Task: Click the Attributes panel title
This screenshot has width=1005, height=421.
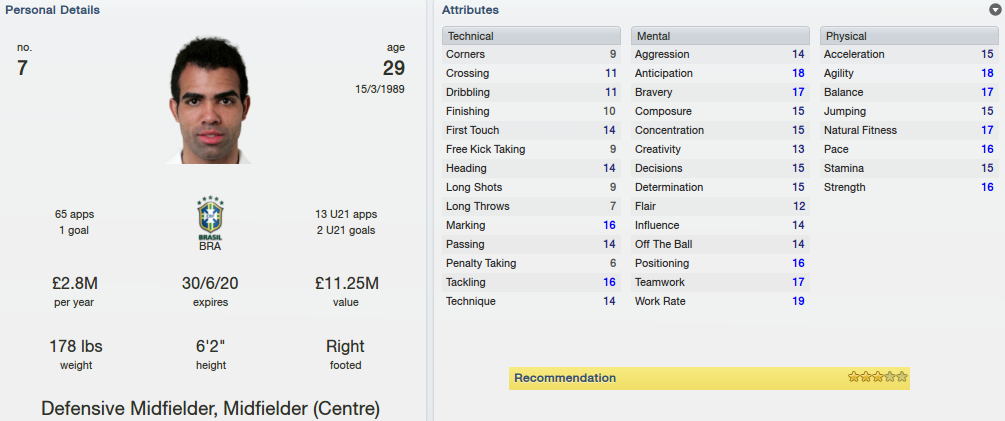Action: click(x=470, y=10)
